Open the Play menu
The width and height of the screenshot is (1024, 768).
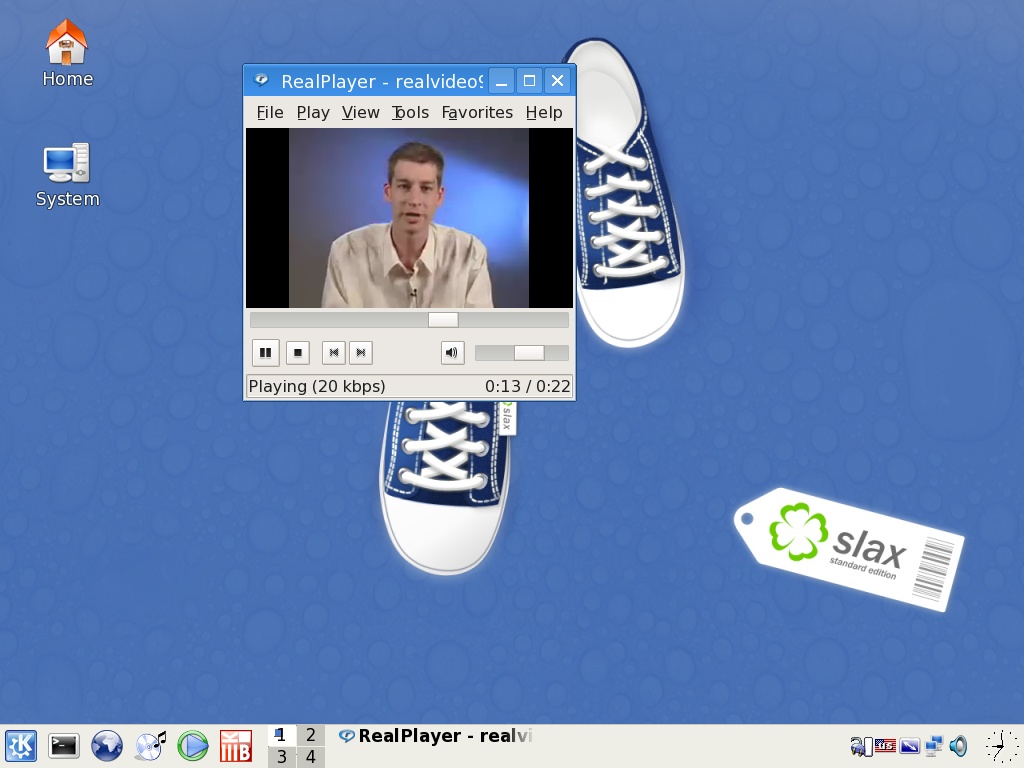coord(313,112)
